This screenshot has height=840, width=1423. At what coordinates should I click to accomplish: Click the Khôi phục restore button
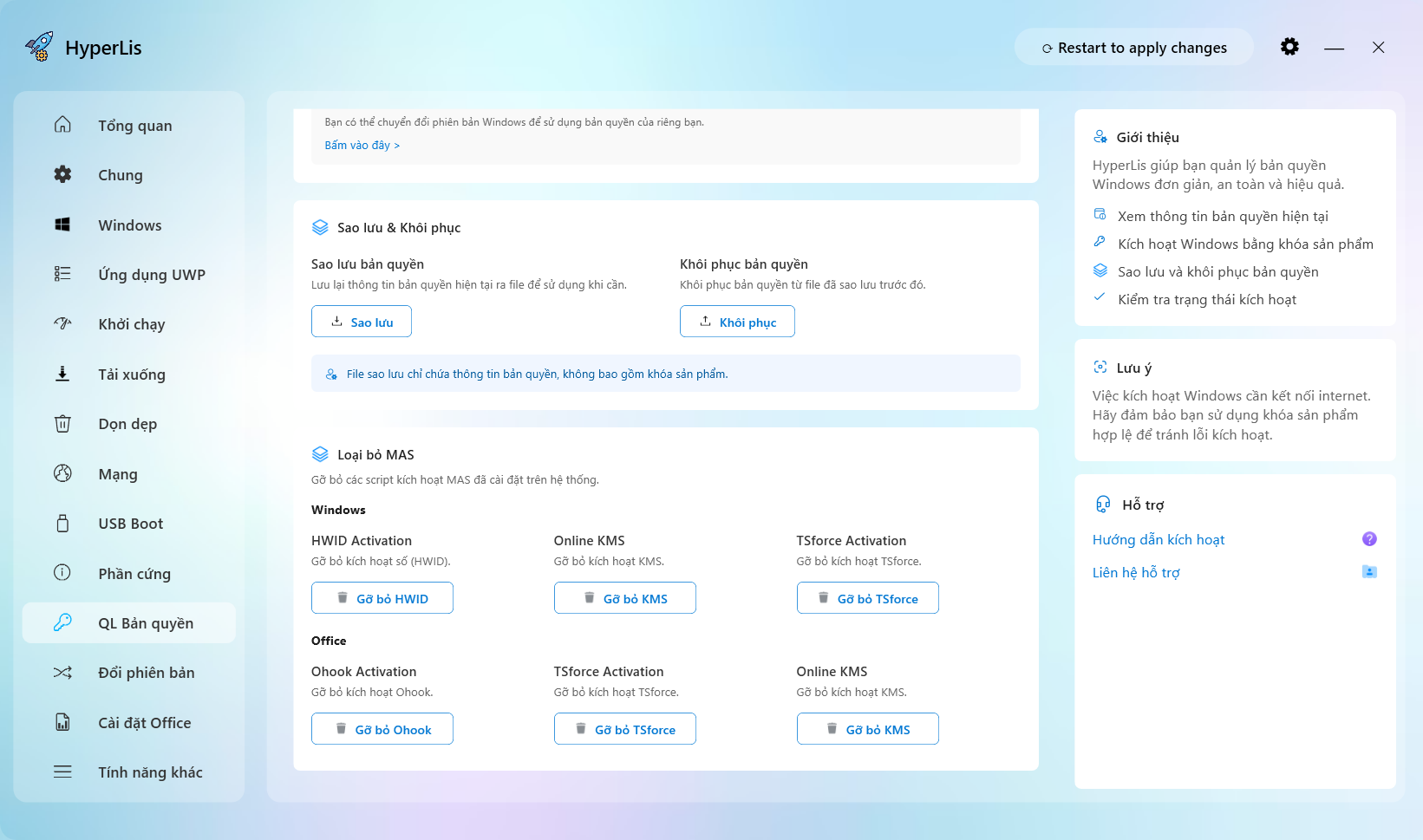(737, 322)
